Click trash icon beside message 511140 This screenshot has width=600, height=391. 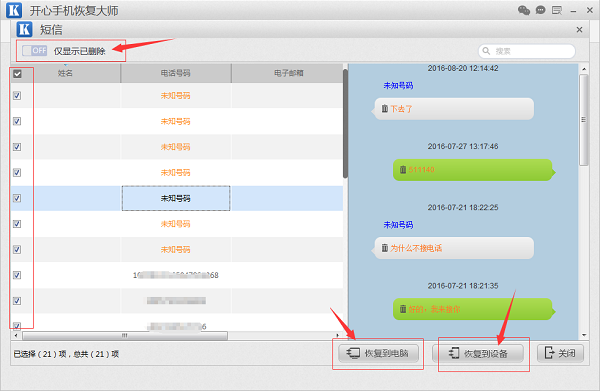(x=403, y=169)
